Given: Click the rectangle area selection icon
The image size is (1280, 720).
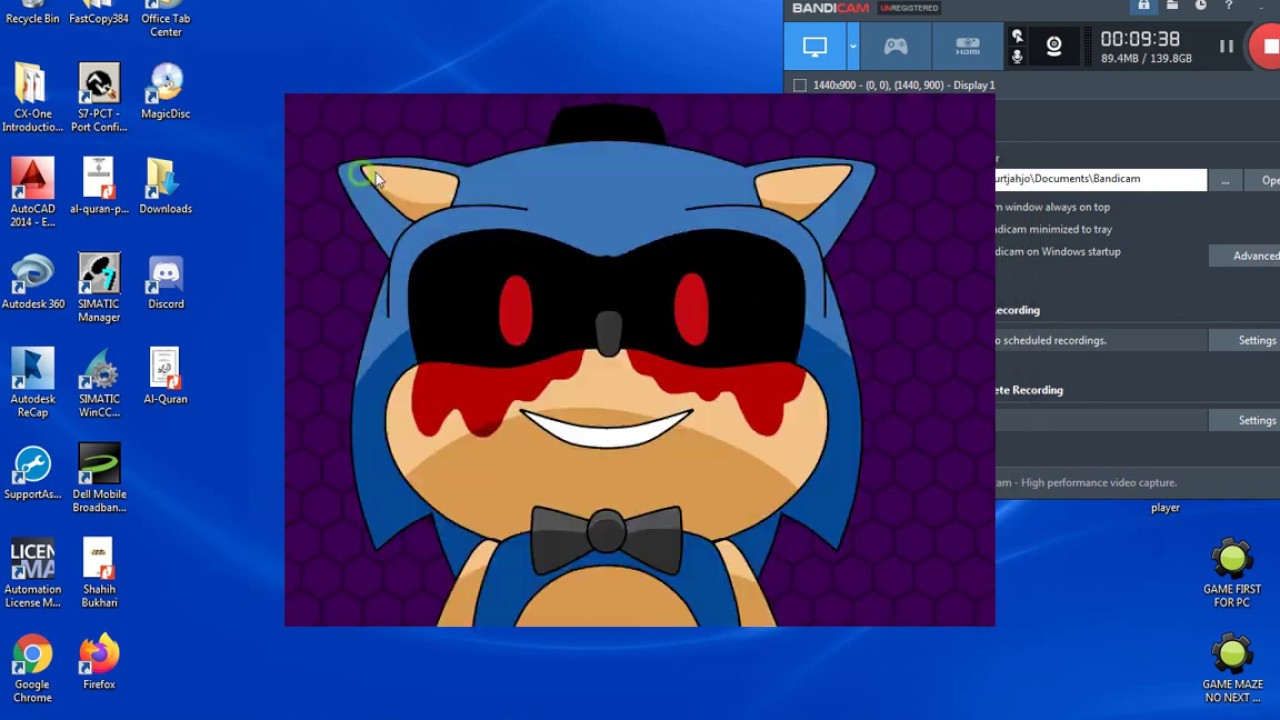Looking at the screenshot, I should pos(799,85).
